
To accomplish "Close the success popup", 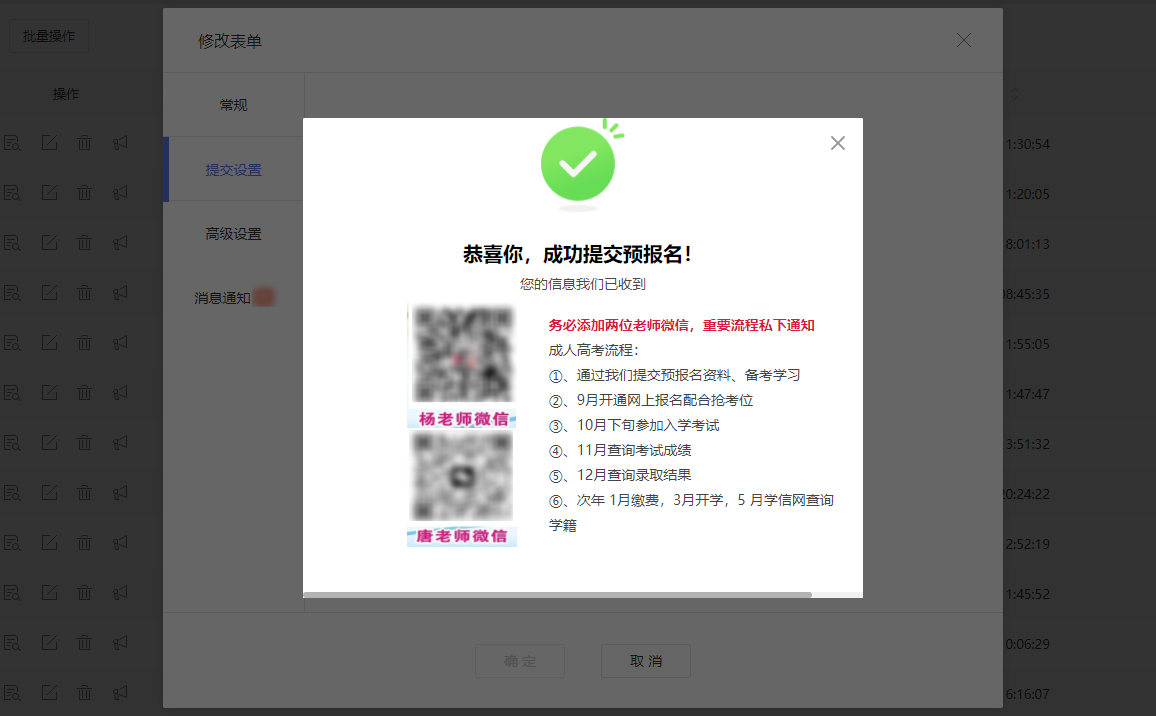I will click(838, 143).
